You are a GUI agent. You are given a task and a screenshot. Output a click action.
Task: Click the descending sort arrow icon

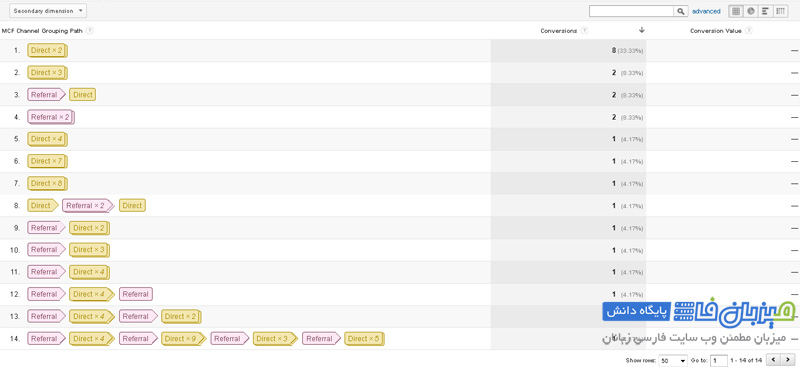641,30
